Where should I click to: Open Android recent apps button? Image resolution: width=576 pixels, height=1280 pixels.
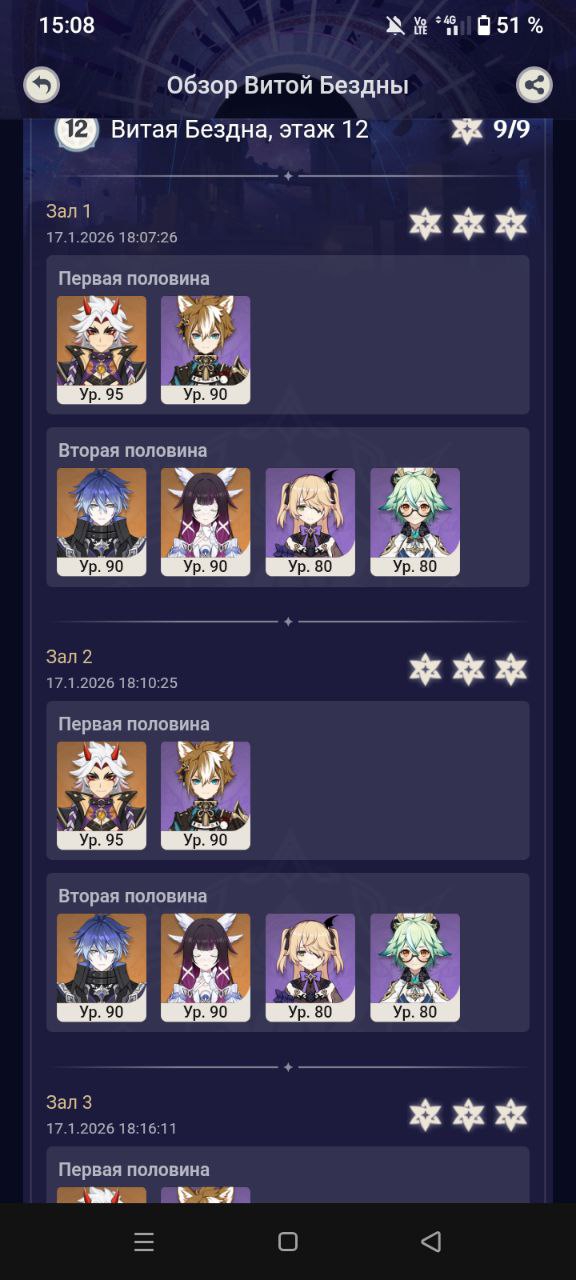tap(144, 1242)
